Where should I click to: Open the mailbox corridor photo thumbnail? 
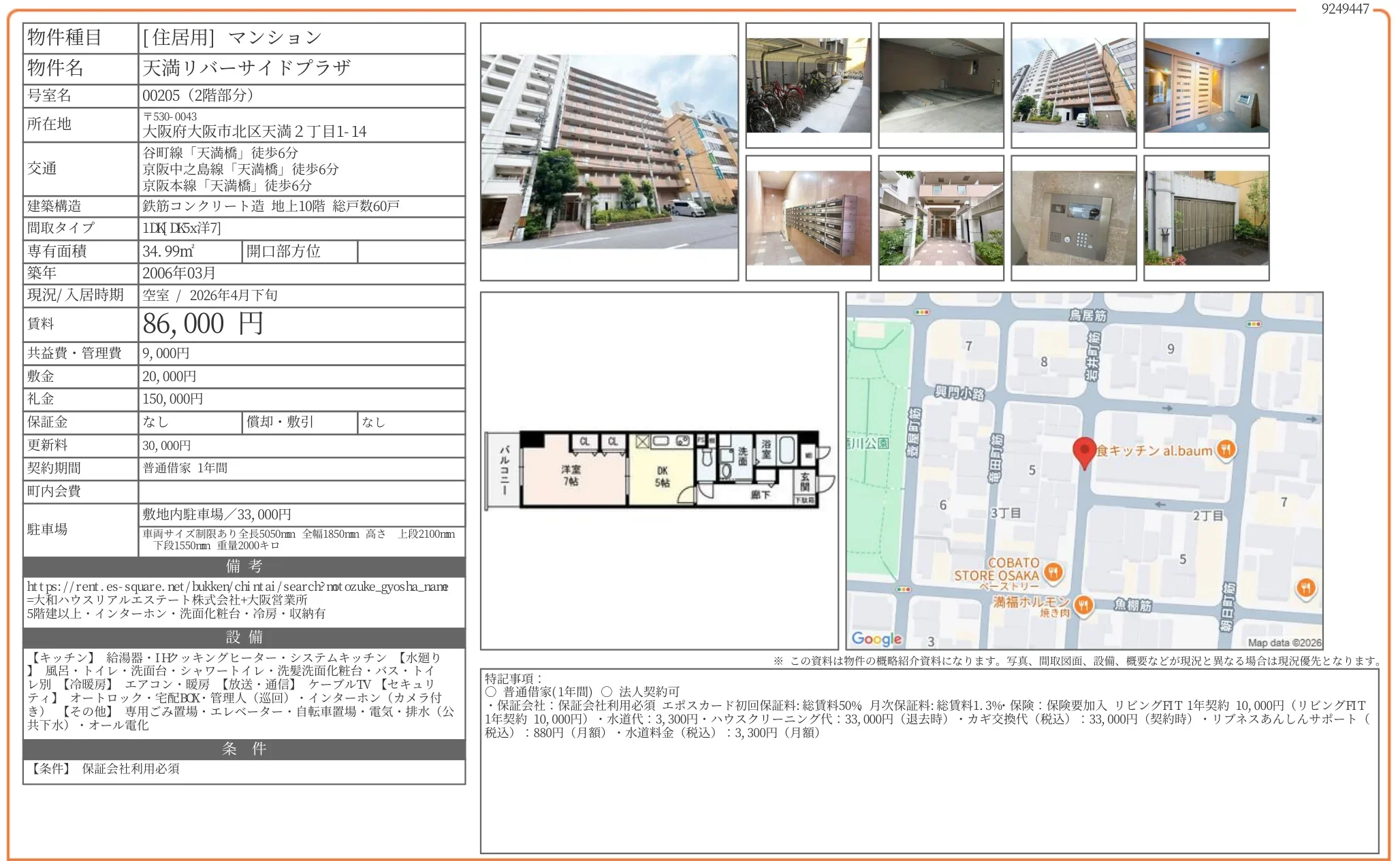[808, 218]
